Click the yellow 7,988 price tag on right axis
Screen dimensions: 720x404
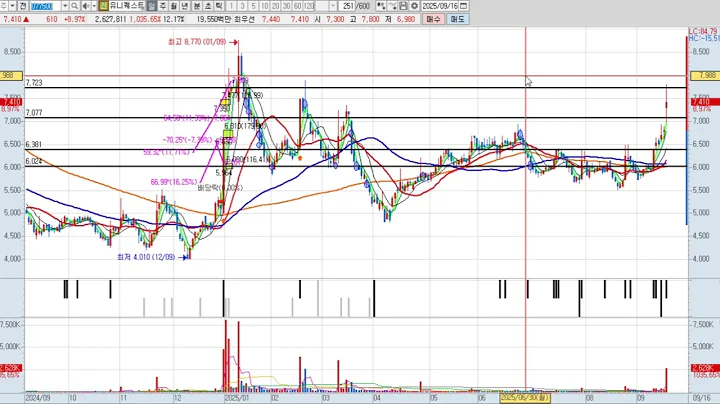pos(705,75)
